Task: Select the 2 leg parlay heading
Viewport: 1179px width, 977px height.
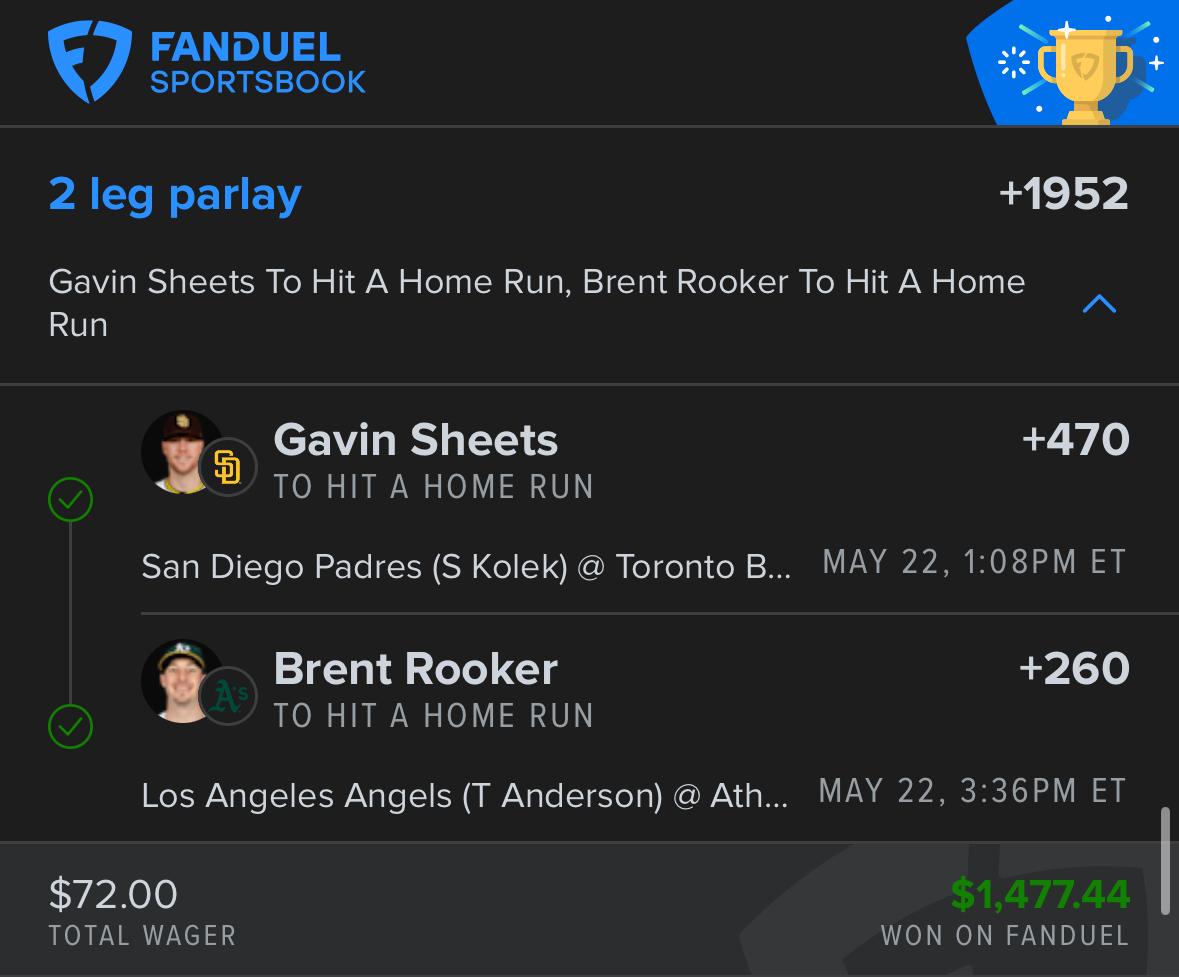Action: tap(175, 194)
